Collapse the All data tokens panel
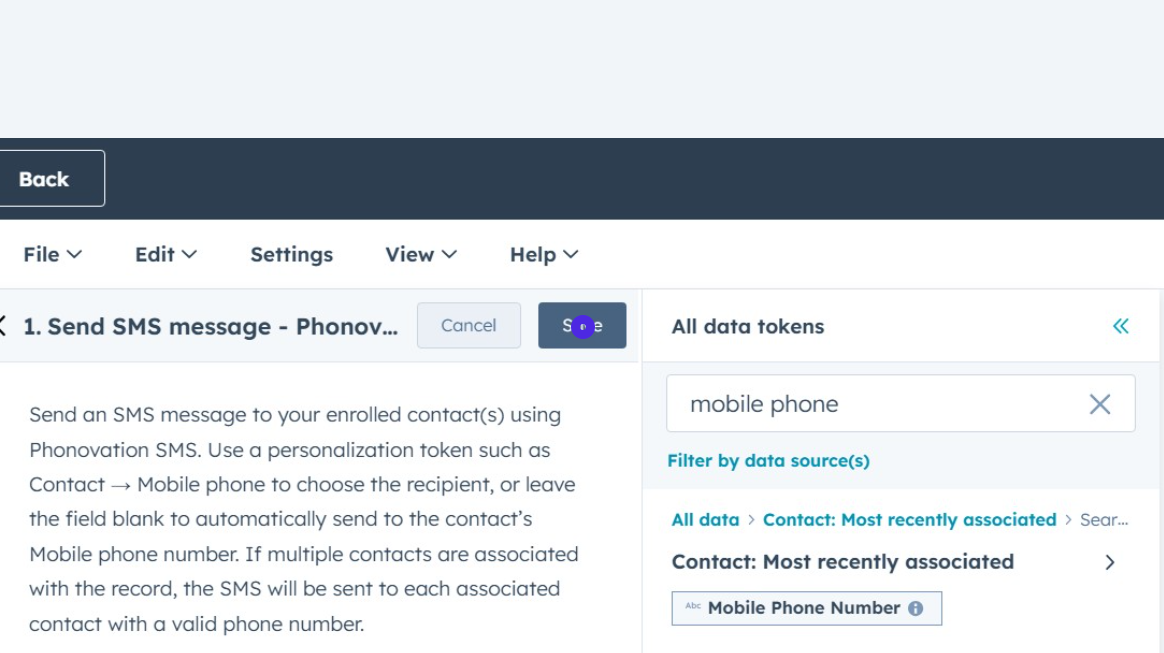This screenshot has height=653, width=1164. [1120, 326]
